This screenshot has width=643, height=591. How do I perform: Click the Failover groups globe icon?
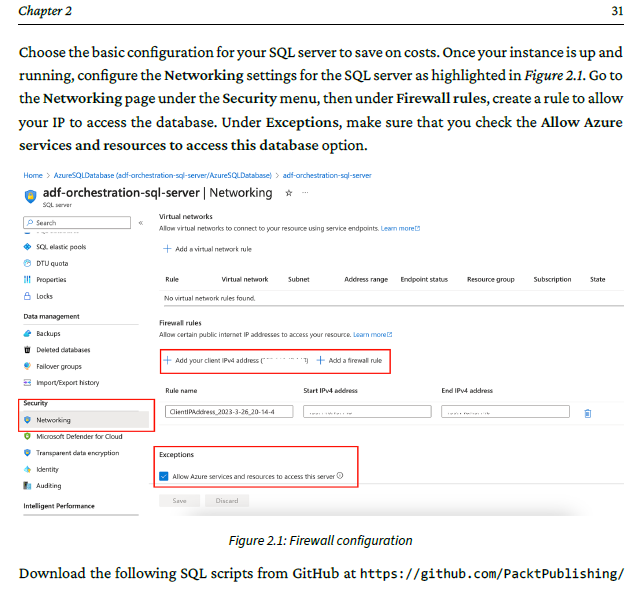27,366
